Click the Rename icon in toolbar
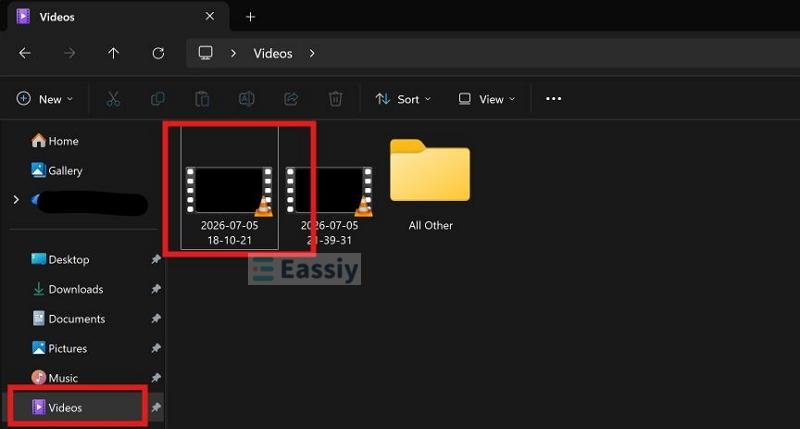This screenshot has height=429, width=800. click(246, 99)
